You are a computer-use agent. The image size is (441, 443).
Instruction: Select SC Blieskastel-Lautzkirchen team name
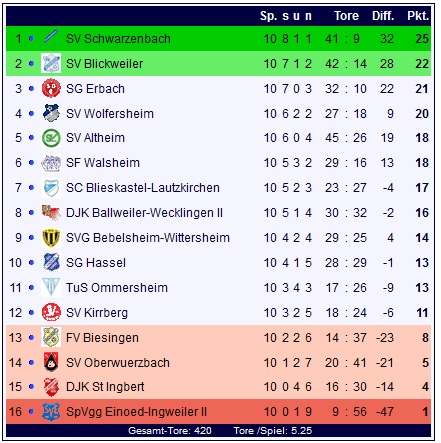tap(143, 188)
